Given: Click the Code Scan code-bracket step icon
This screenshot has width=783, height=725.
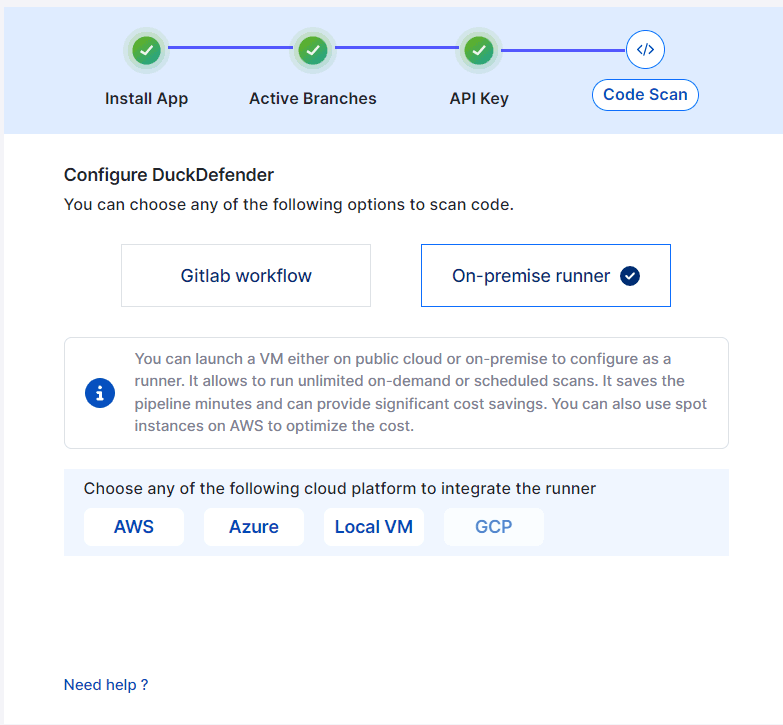Looking at the screenshot, I should tap(645, 49).
